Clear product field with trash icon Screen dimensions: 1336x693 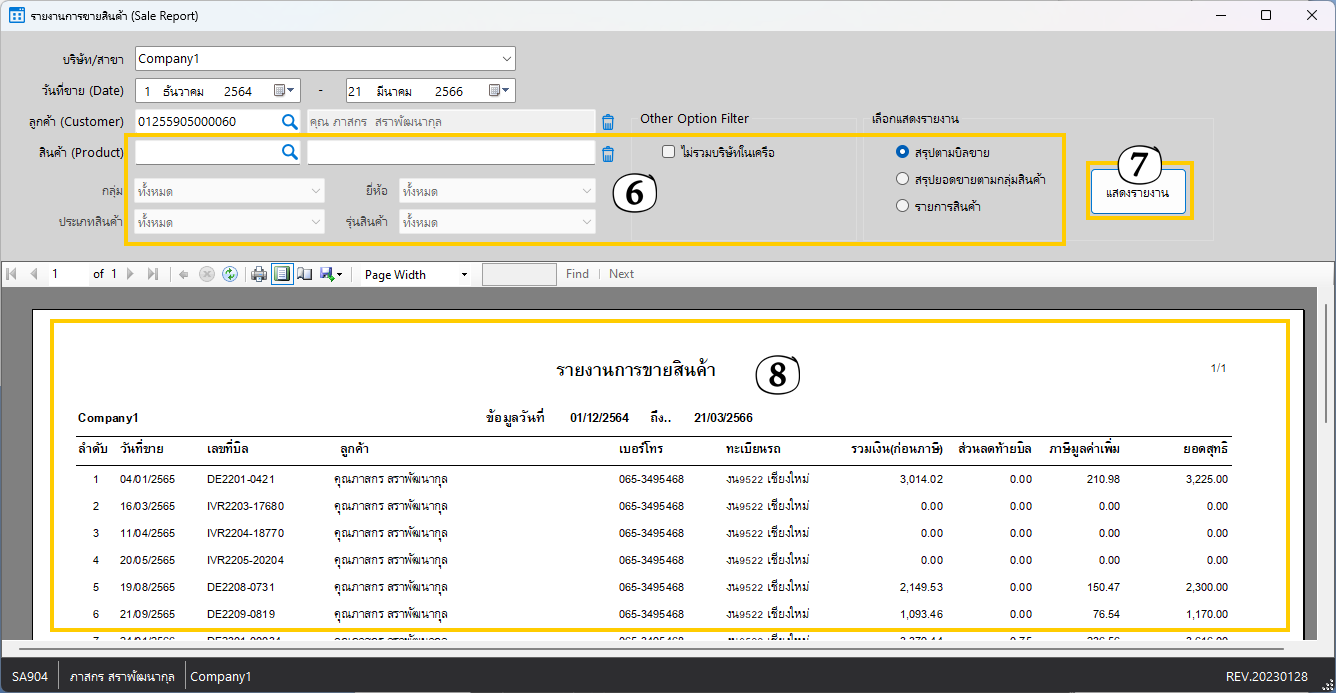[607, 153]
